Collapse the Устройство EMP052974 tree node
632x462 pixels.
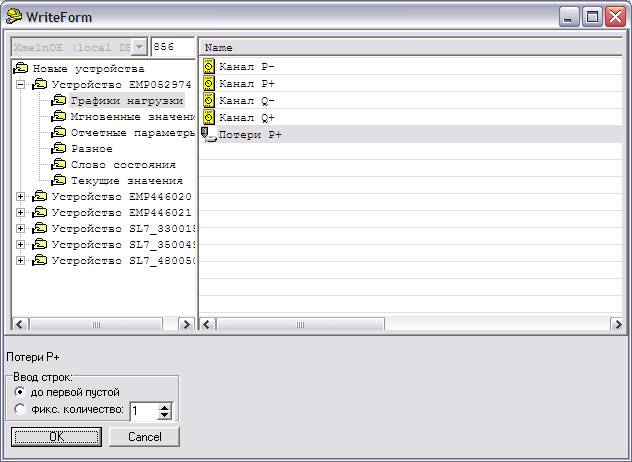(21, 85)
